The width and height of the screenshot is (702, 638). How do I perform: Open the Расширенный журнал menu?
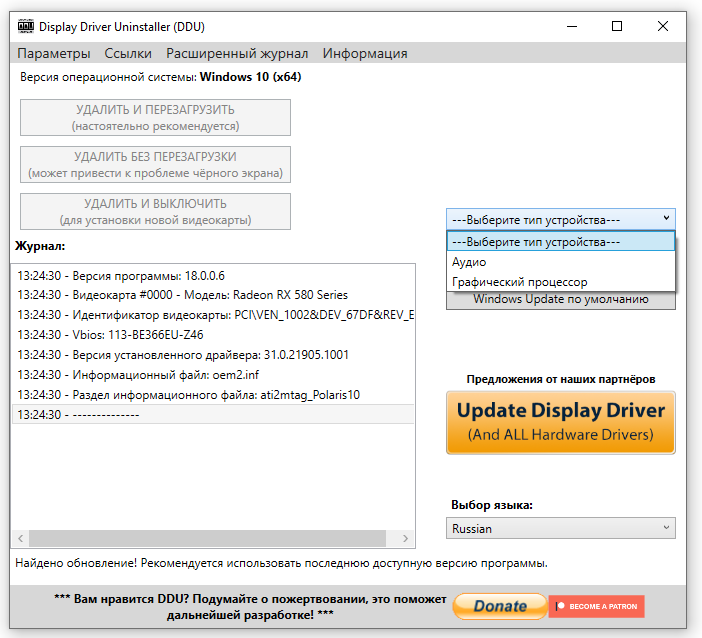tap(237, 53)
